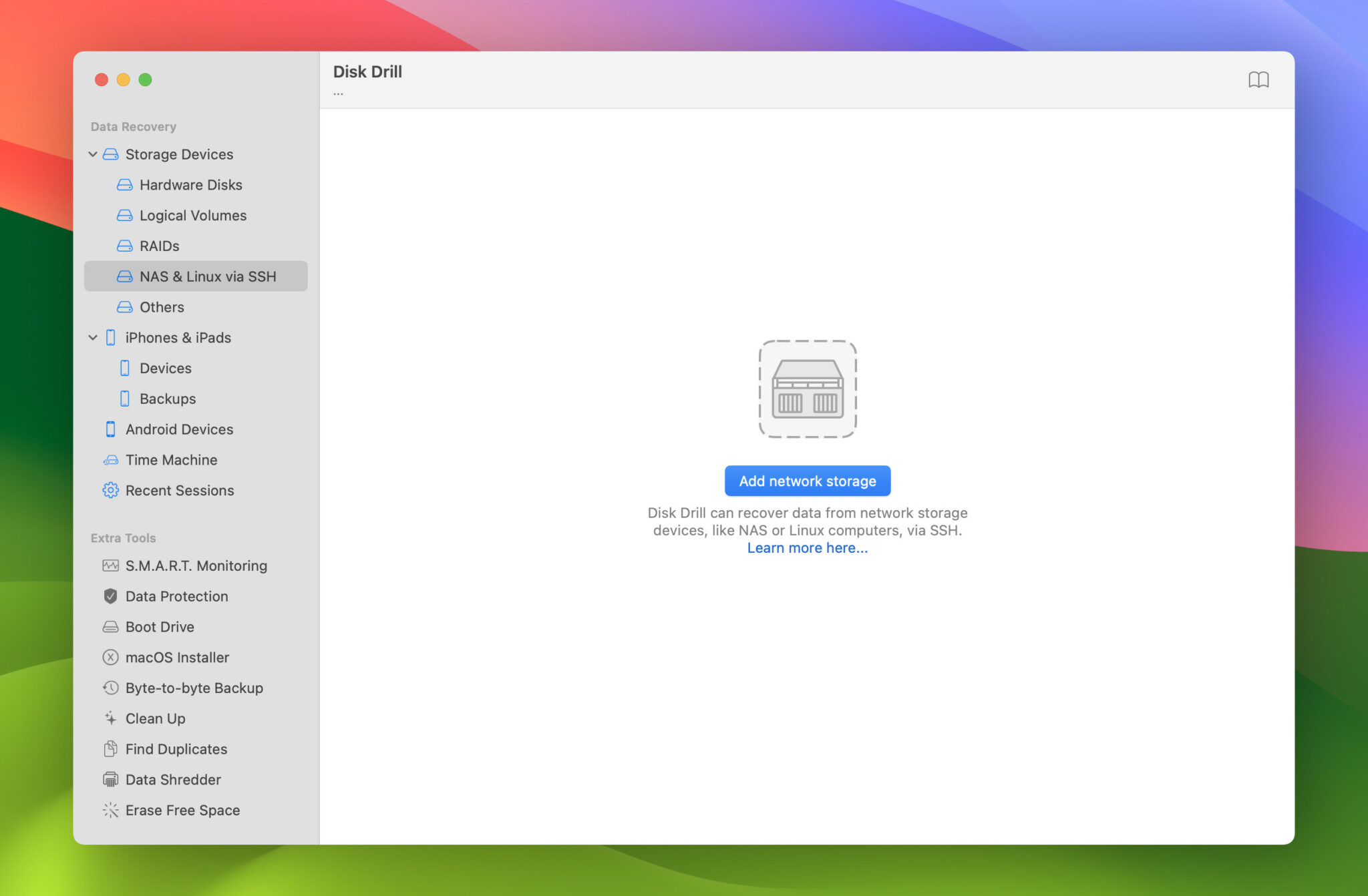Start a Byte-to-byte Backup
1368x896 pixels.
tap(194, 688)
